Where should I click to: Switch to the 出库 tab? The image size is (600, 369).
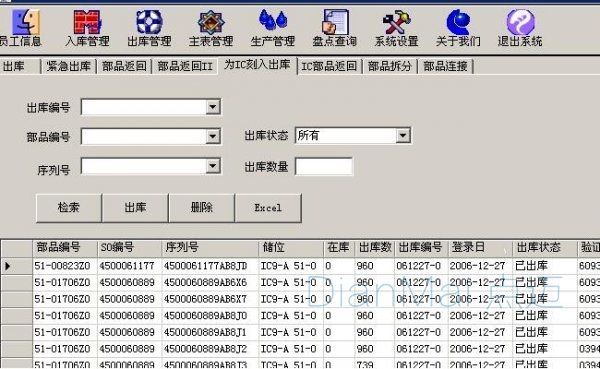coord(20,66)
